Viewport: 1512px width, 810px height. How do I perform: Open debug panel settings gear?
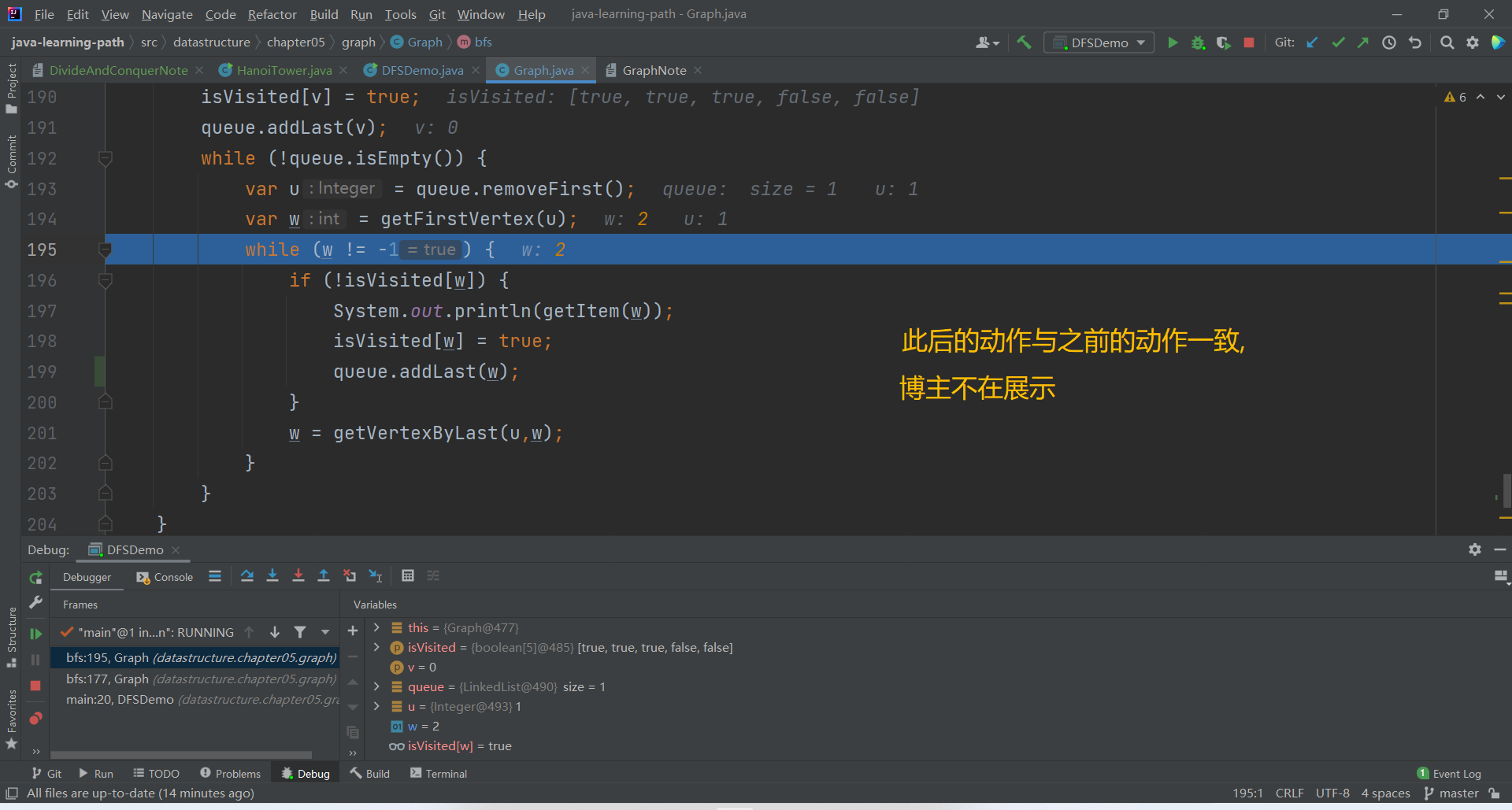tap(1475, 549)
